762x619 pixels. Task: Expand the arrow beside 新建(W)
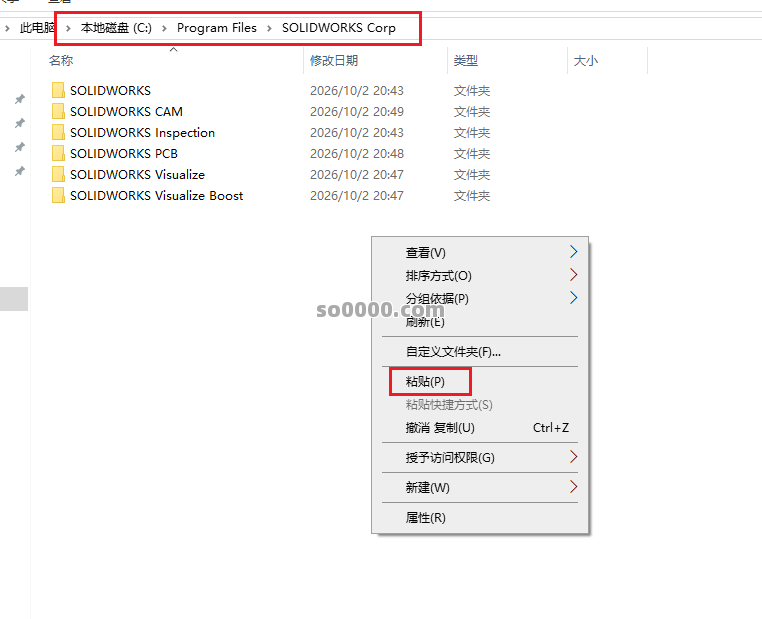(x=573, y=487)
